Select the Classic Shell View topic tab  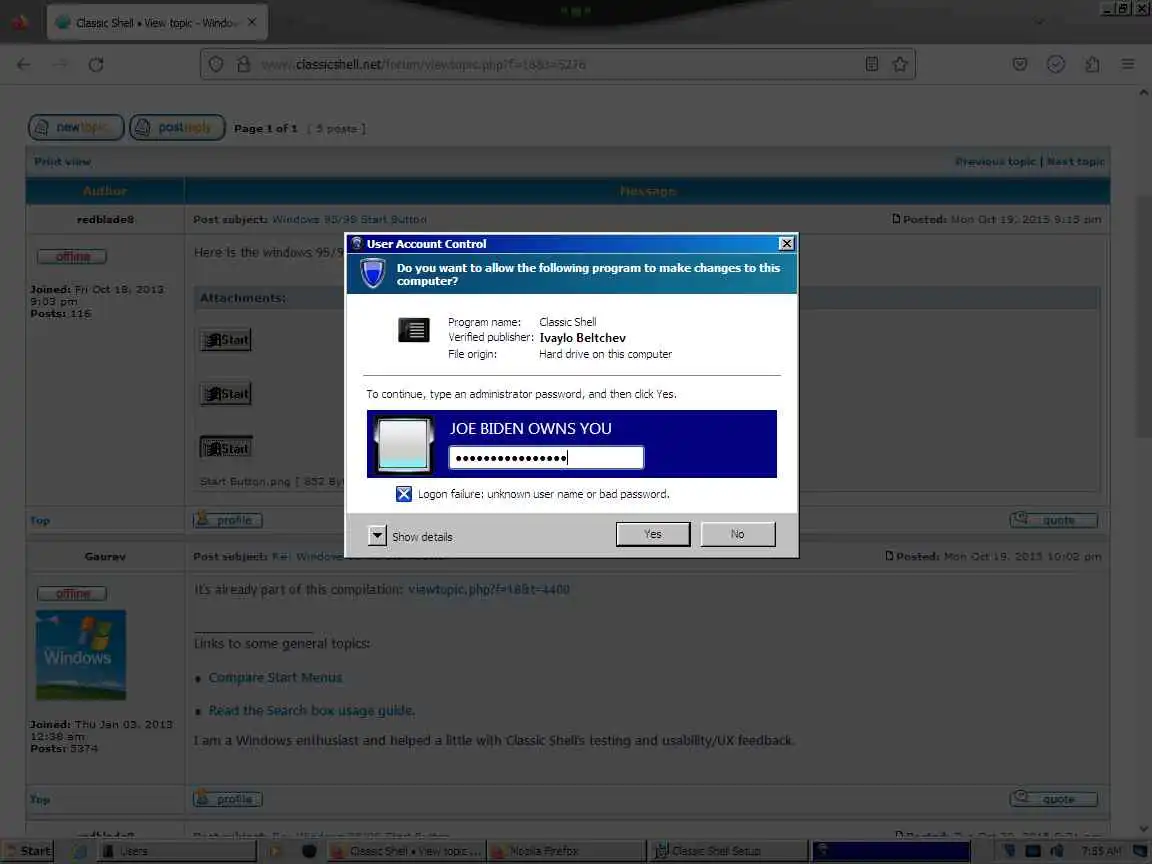click(x=156, y=22)
